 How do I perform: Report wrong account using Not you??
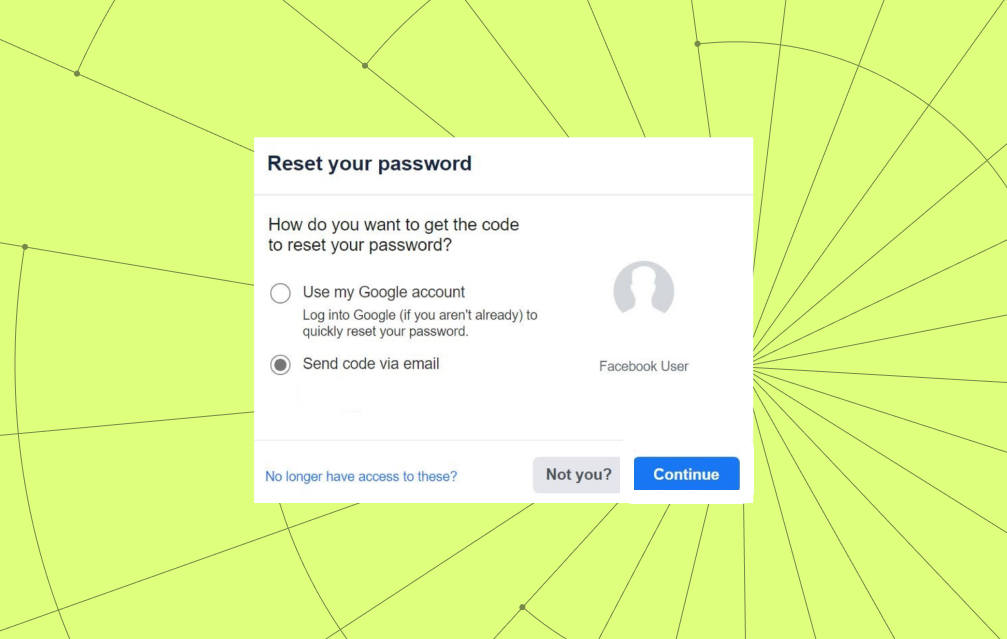click(x=576, y=474)
